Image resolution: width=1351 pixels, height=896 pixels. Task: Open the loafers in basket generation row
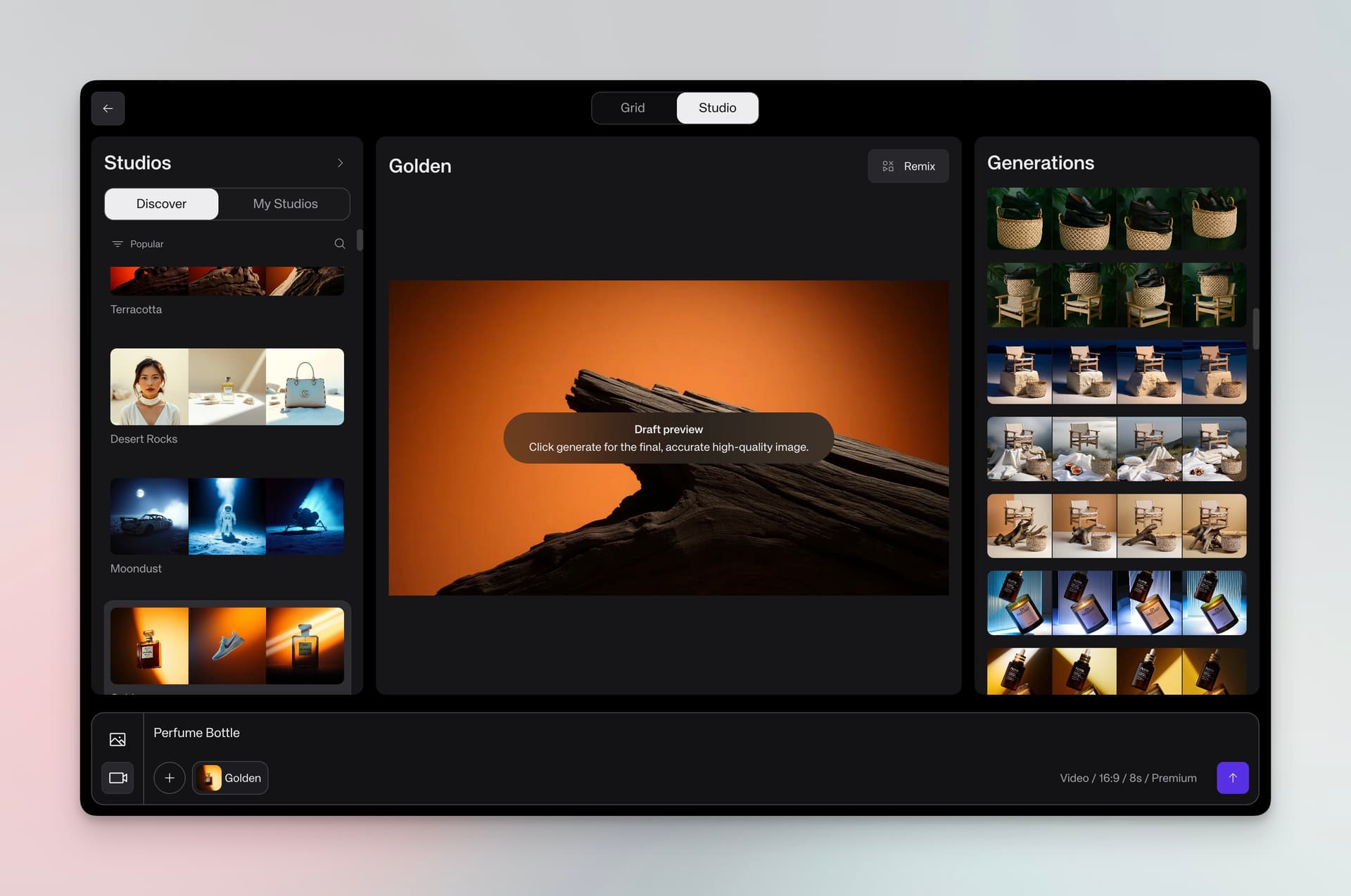coord(1117,219)
